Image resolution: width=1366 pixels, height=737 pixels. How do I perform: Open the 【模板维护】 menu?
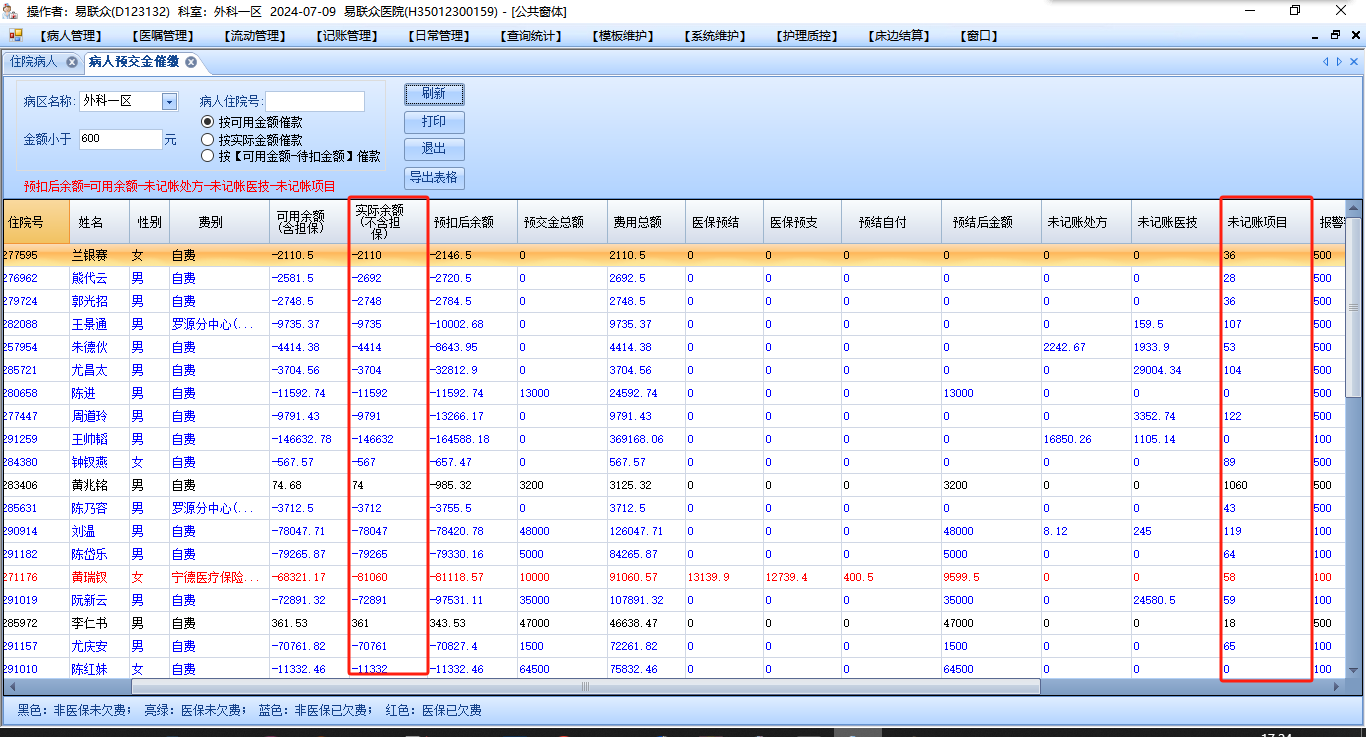click(625, 36)
